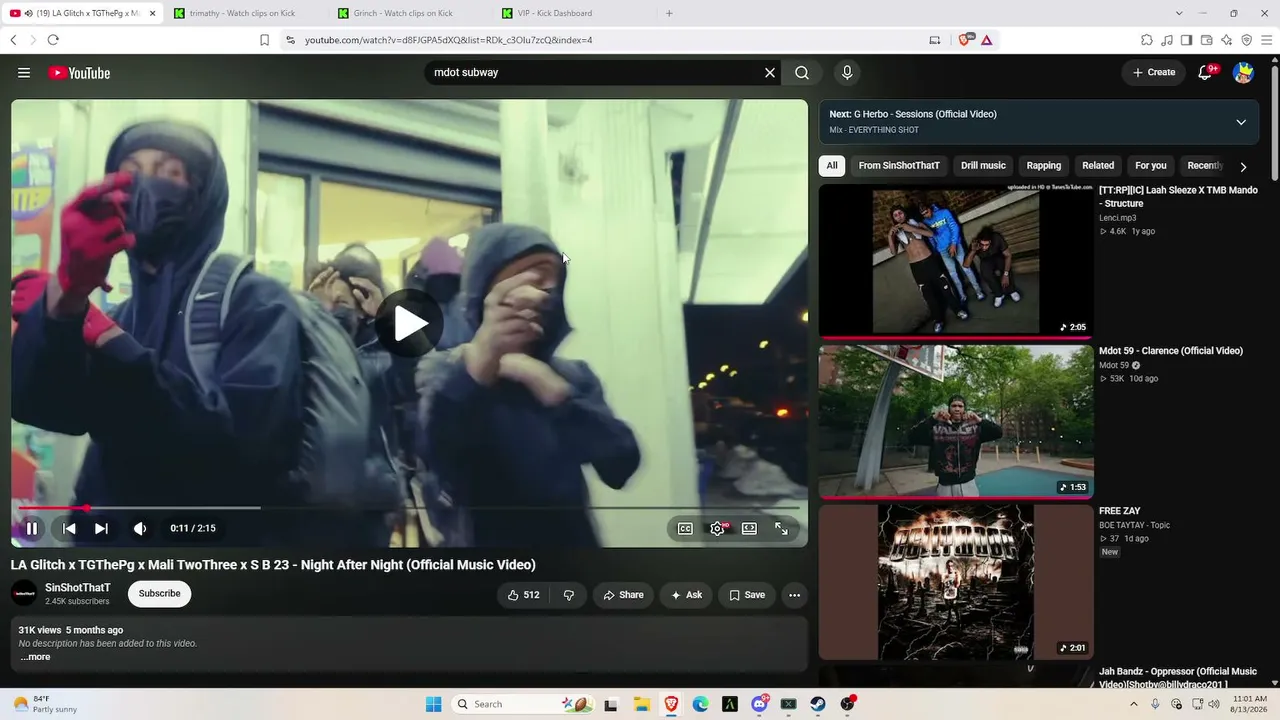Open the Brave media playlist music icon
The image size is (1280, 720).
pyautogui.click(x=1167, y=40)
